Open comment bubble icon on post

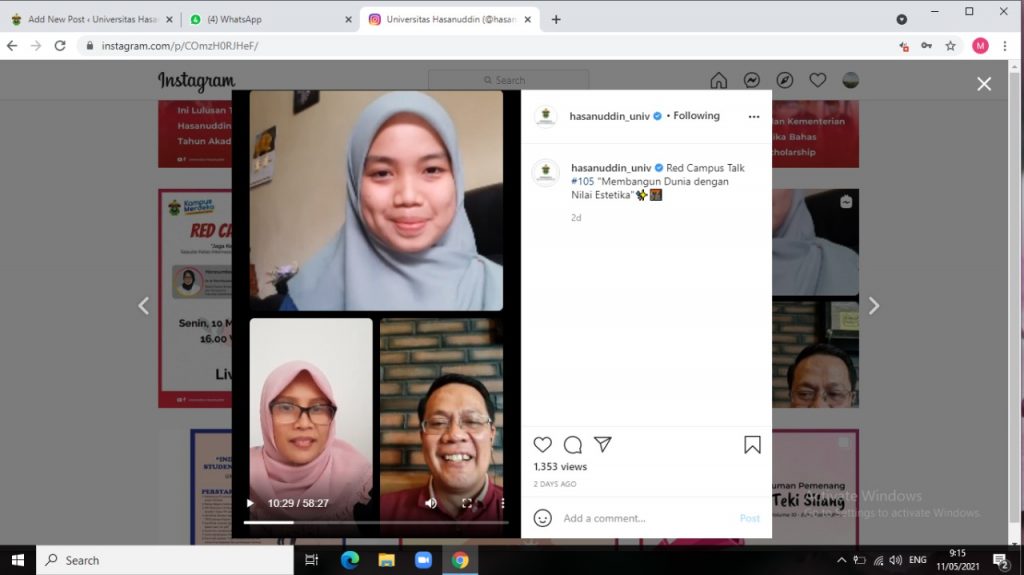tap(573, 444)
